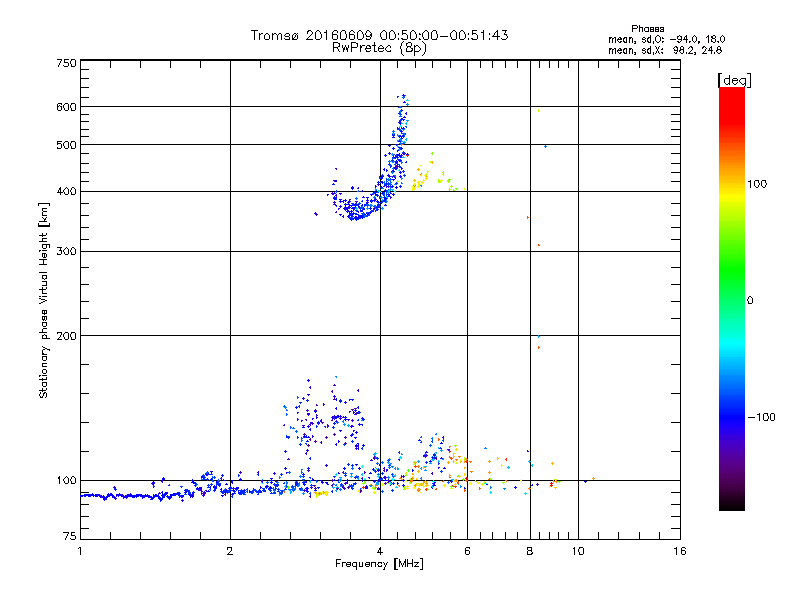The image size is (800, 600).
Task: Click the 'Phases' header label
Action: pyautogui.click(x=647, y=29)
